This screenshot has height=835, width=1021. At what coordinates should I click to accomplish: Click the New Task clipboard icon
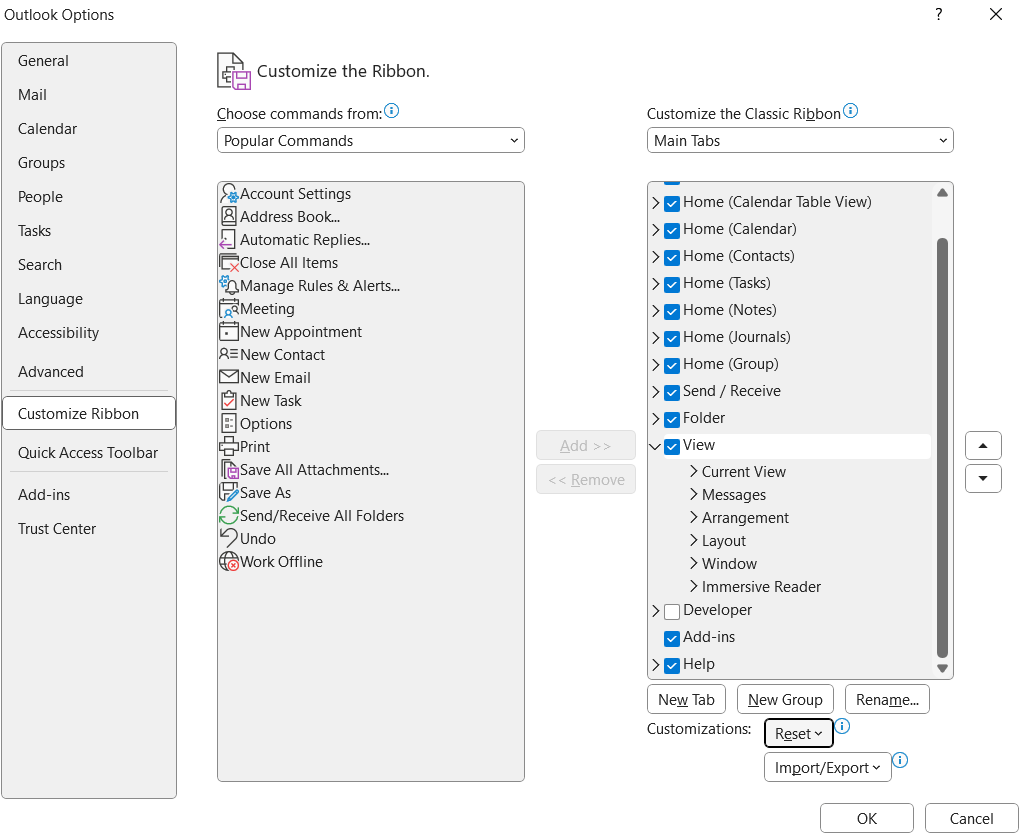point(229,401)
